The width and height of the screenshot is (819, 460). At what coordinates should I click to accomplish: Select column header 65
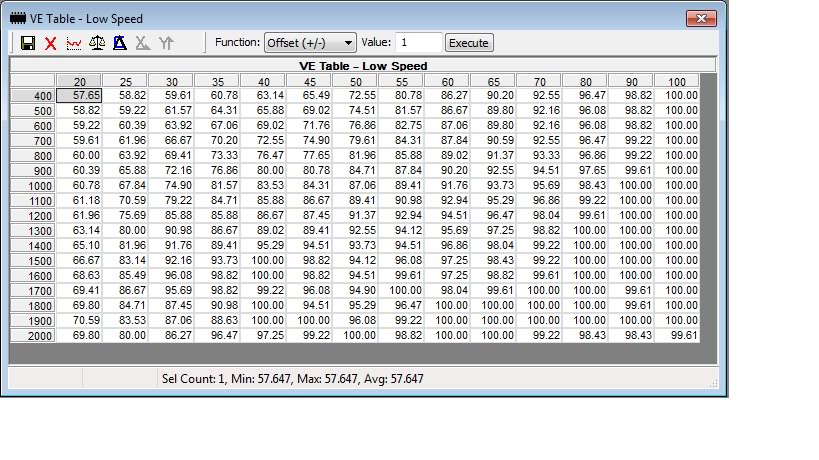click(493, 81)
